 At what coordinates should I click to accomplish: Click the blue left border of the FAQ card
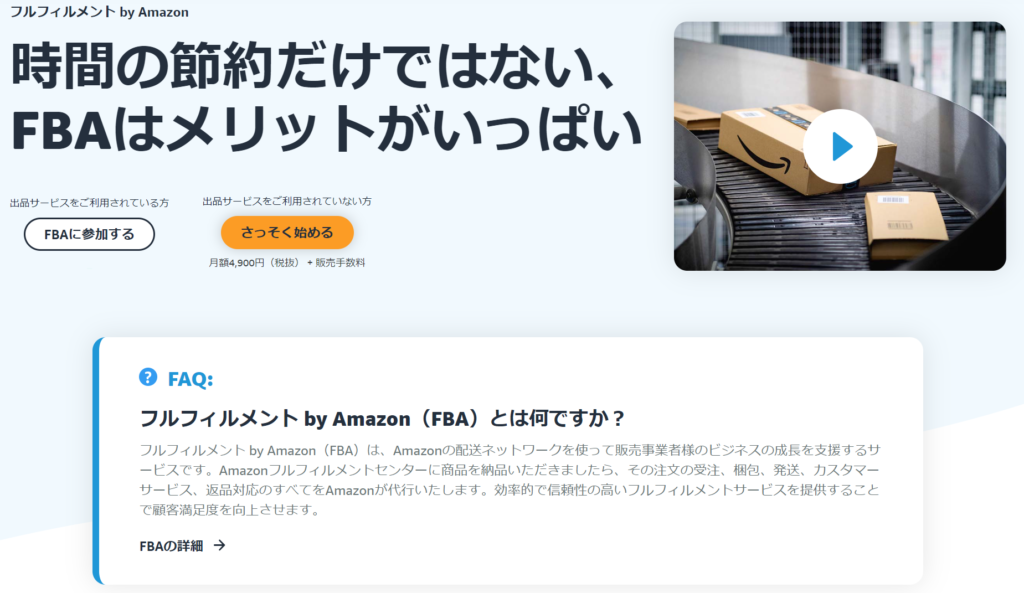[96, 461]
